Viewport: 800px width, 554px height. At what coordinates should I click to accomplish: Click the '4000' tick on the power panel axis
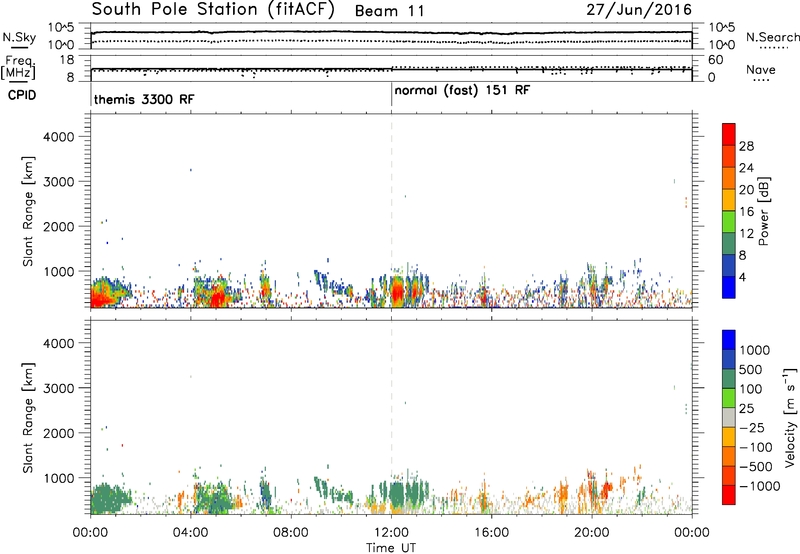coord(59,137)
